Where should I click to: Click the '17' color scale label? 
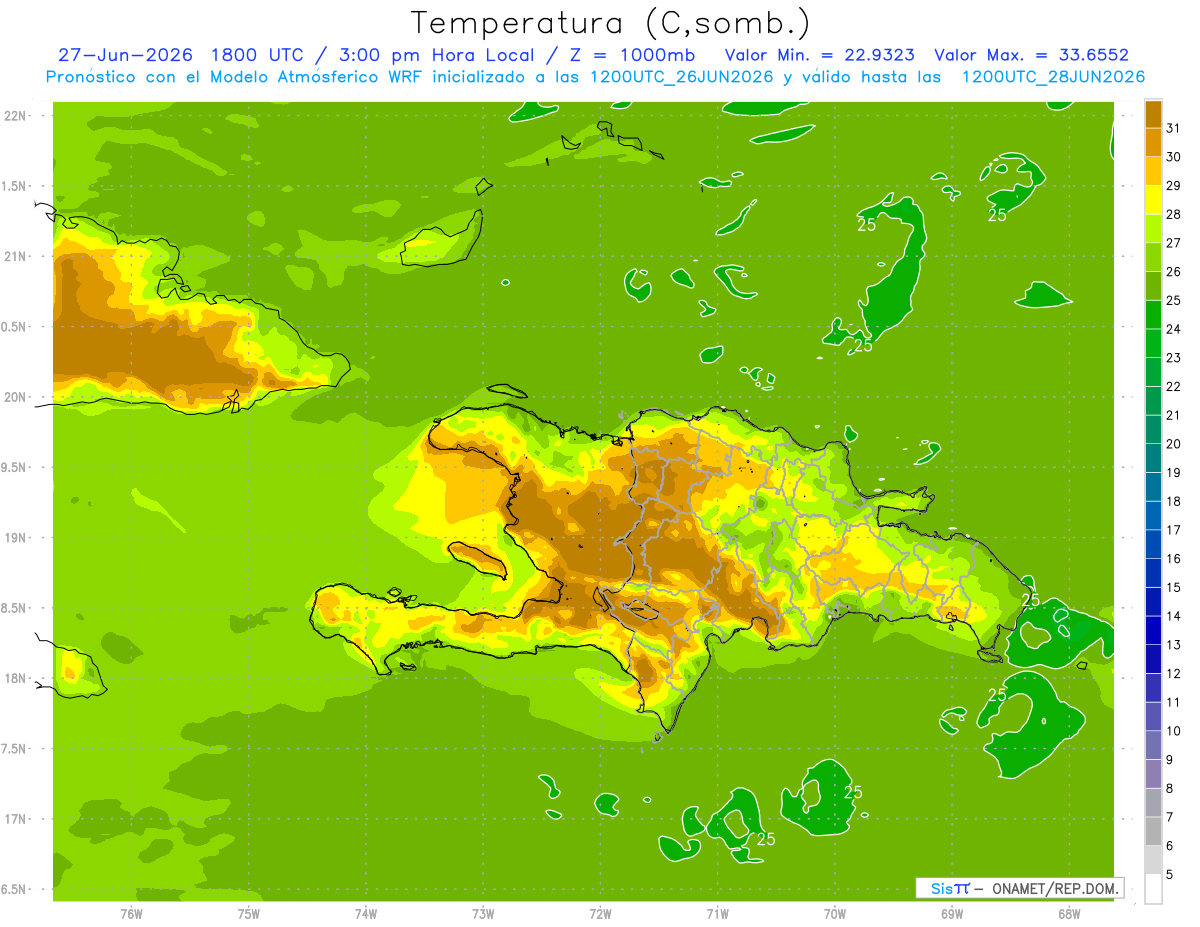1174,529
